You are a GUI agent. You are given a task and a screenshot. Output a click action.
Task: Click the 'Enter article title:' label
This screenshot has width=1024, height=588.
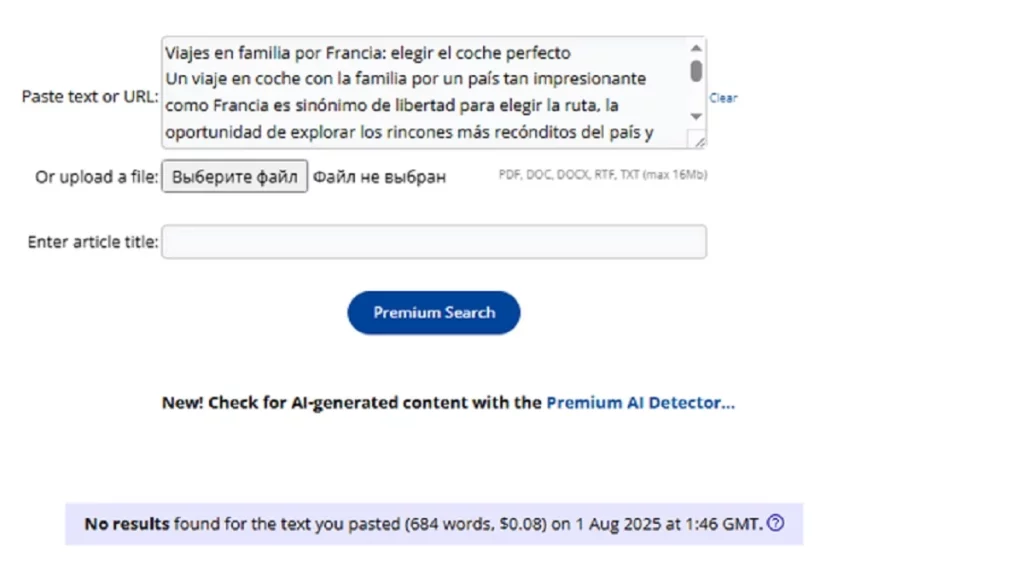93,242
